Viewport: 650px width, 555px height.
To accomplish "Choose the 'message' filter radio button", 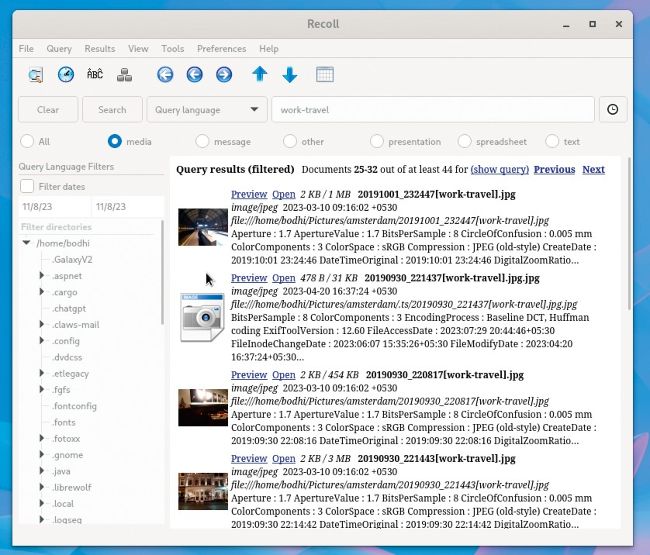I will pyautogui.click(x=203, y=142).
